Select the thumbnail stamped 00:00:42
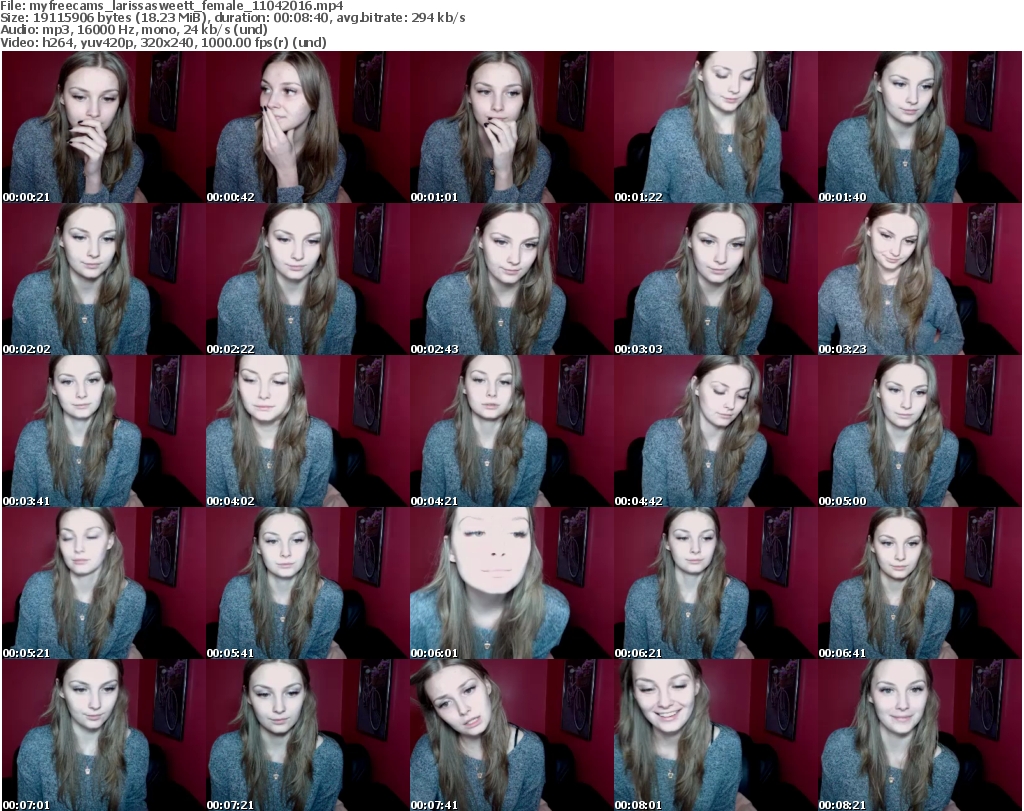 point(308,127)
